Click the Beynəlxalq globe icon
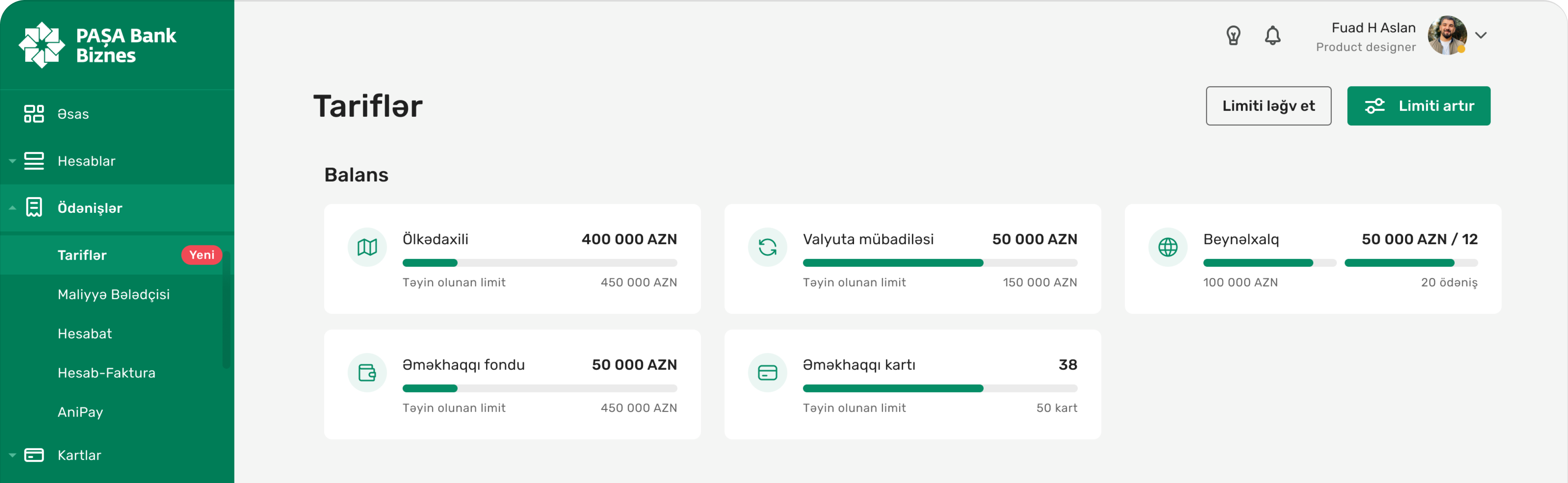The width and height of the screenshot is (1568, 483). point(1167,247)
